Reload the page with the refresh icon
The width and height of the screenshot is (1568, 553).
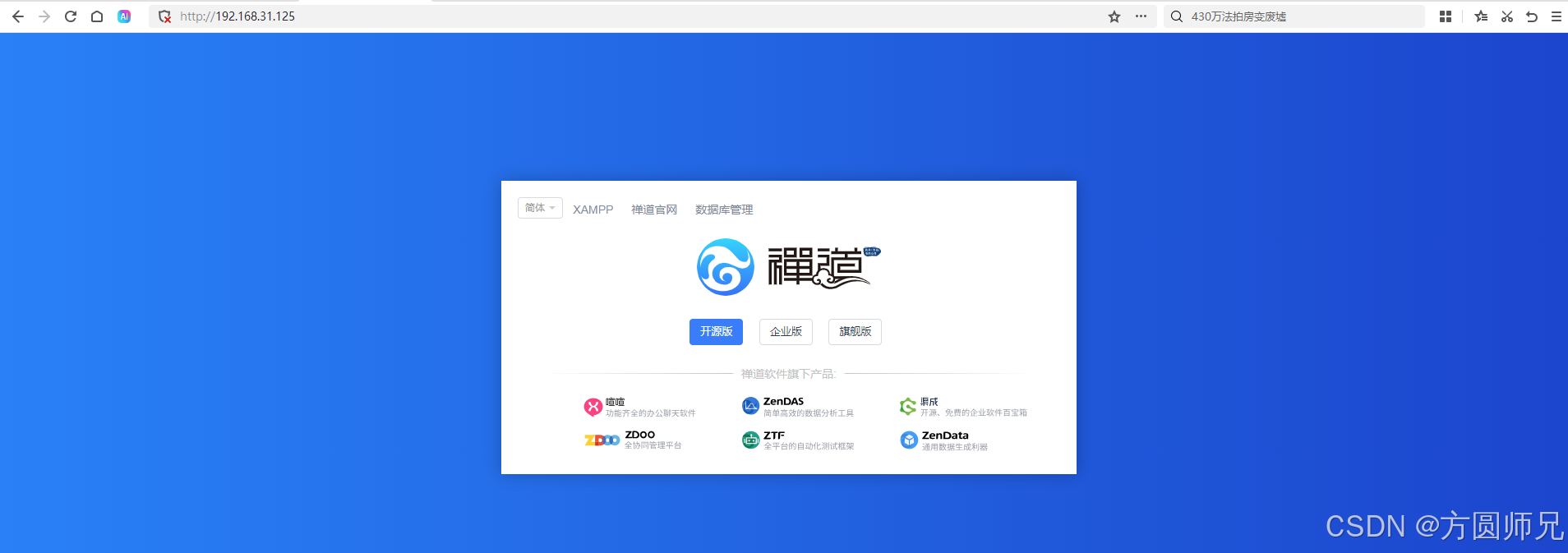tap(71, 16)
